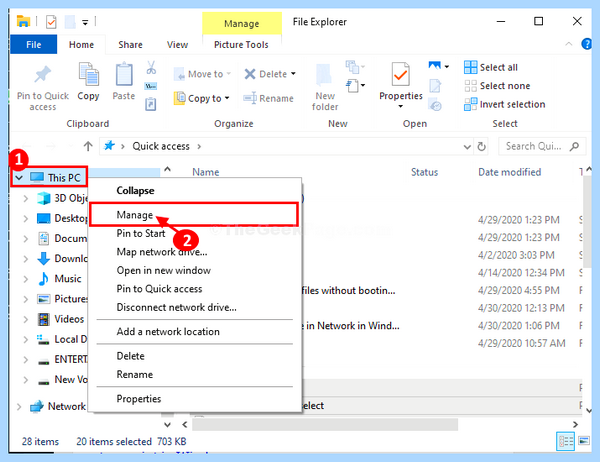
Task: Click Select none in ribbon
Action: coord(497,86)
